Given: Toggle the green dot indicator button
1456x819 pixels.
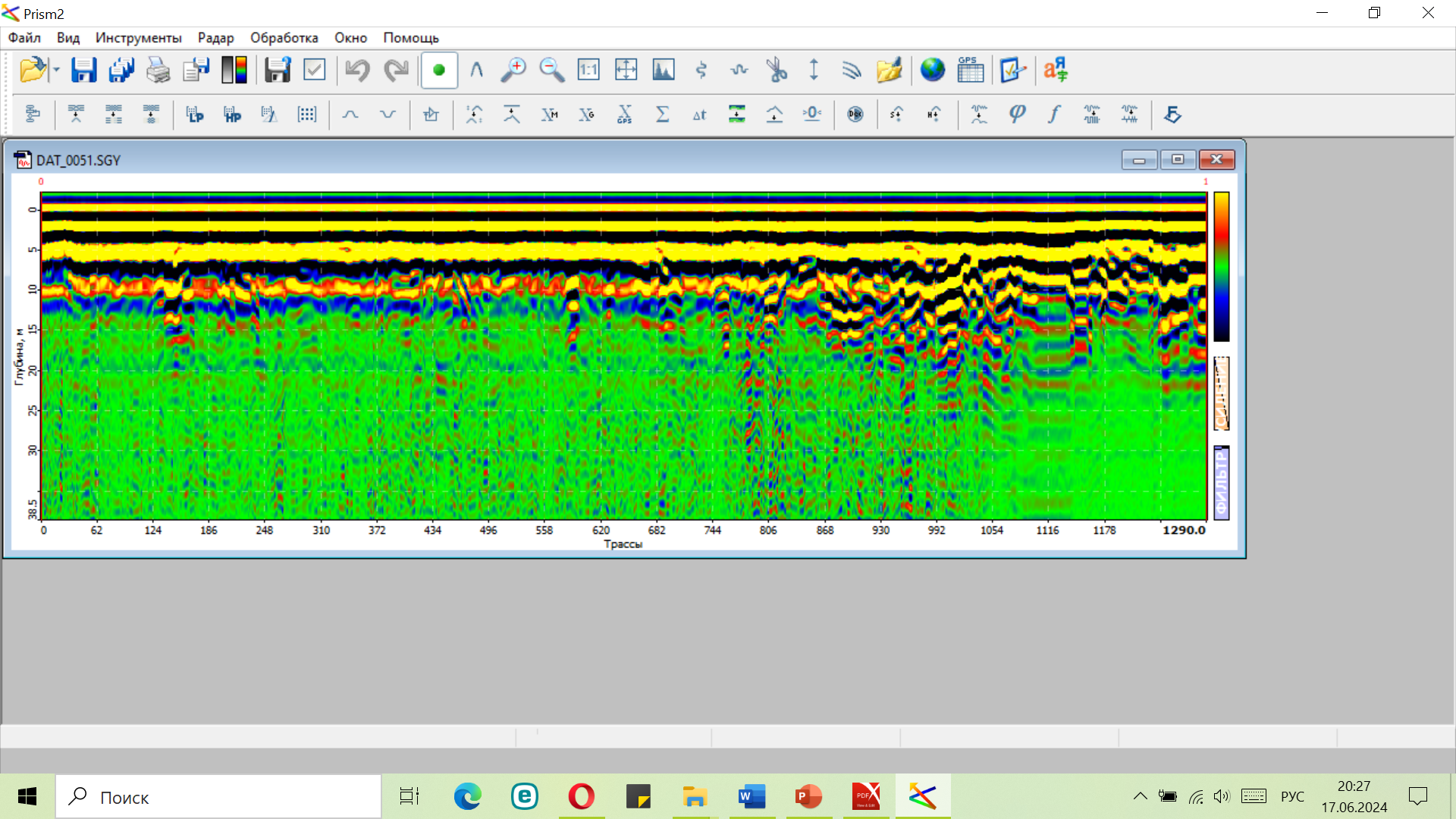Looking at the screenshot, I should coord(438,70).
